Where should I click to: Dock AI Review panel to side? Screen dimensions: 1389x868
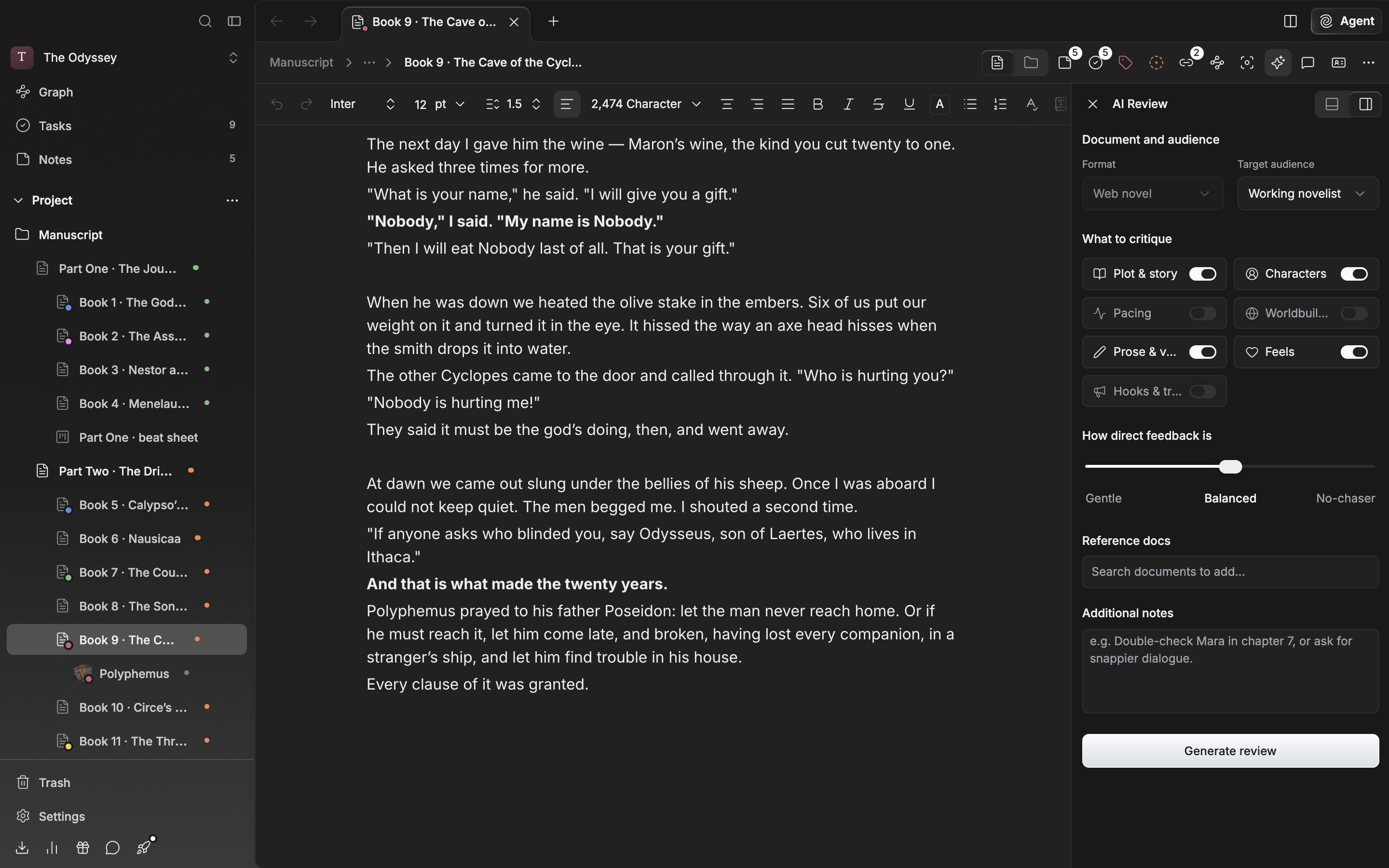(1365, 104)
